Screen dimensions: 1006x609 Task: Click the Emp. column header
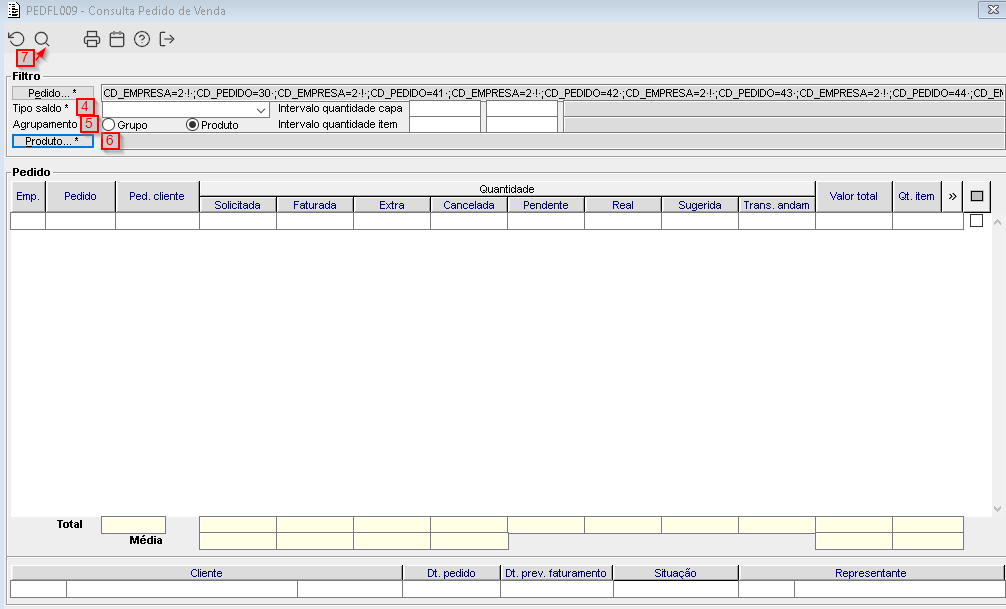(x=28, y=196)
